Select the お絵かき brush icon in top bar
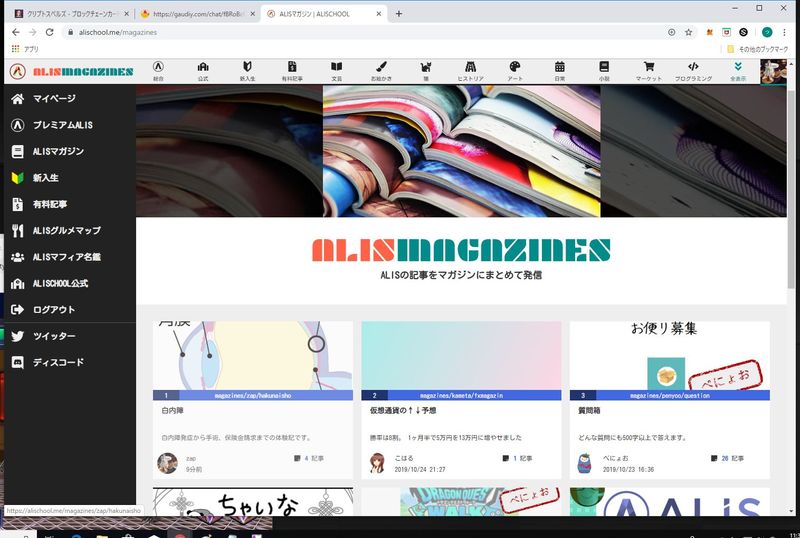Screen dimensions: 800x538 pyautogui.click(x=382, y=67)
